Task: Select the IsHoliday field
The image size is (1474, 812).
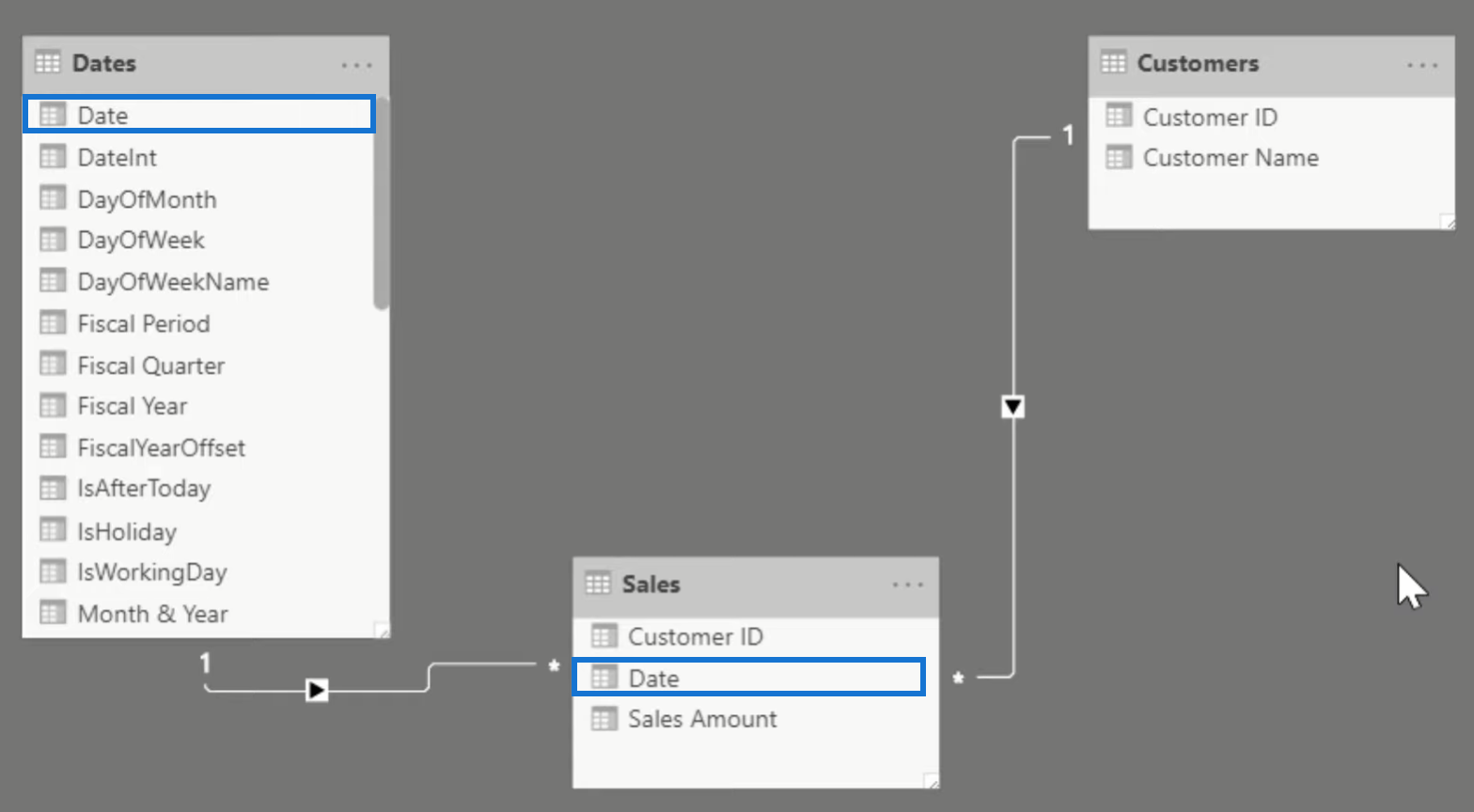Action: click(197, 531)
